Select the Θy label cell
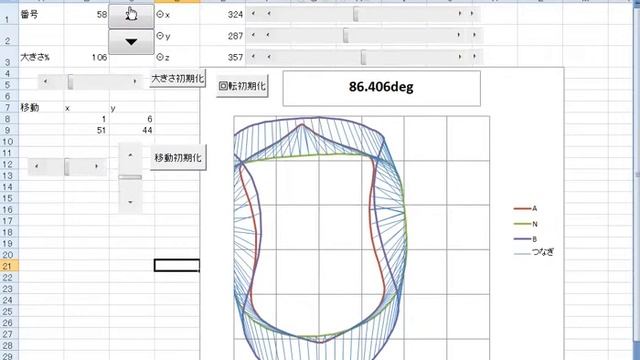The height and width of the screenshot is (360, 640). [x=177, y=36]
